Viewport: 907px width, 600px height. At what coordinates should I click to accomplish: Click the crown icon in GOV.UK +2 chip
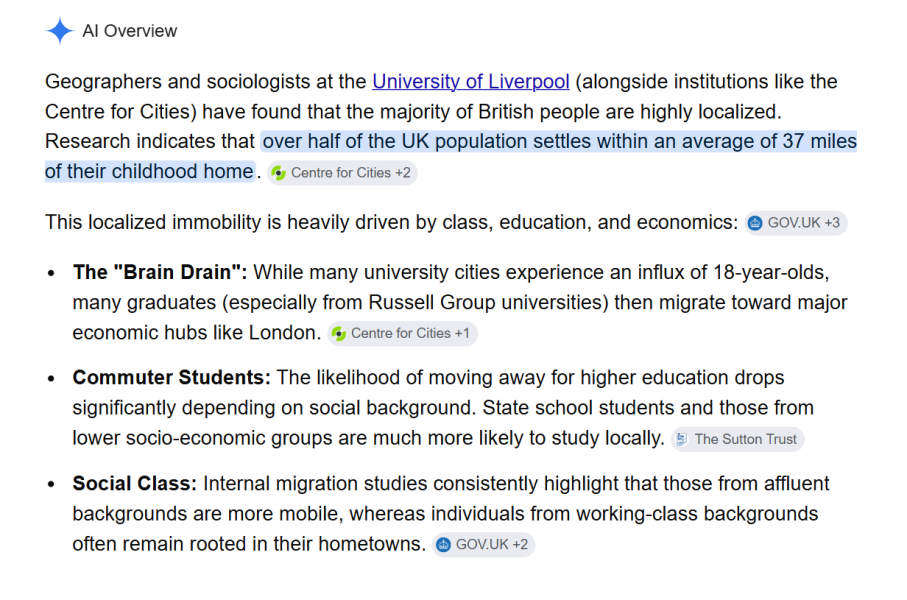pos(443,544)
